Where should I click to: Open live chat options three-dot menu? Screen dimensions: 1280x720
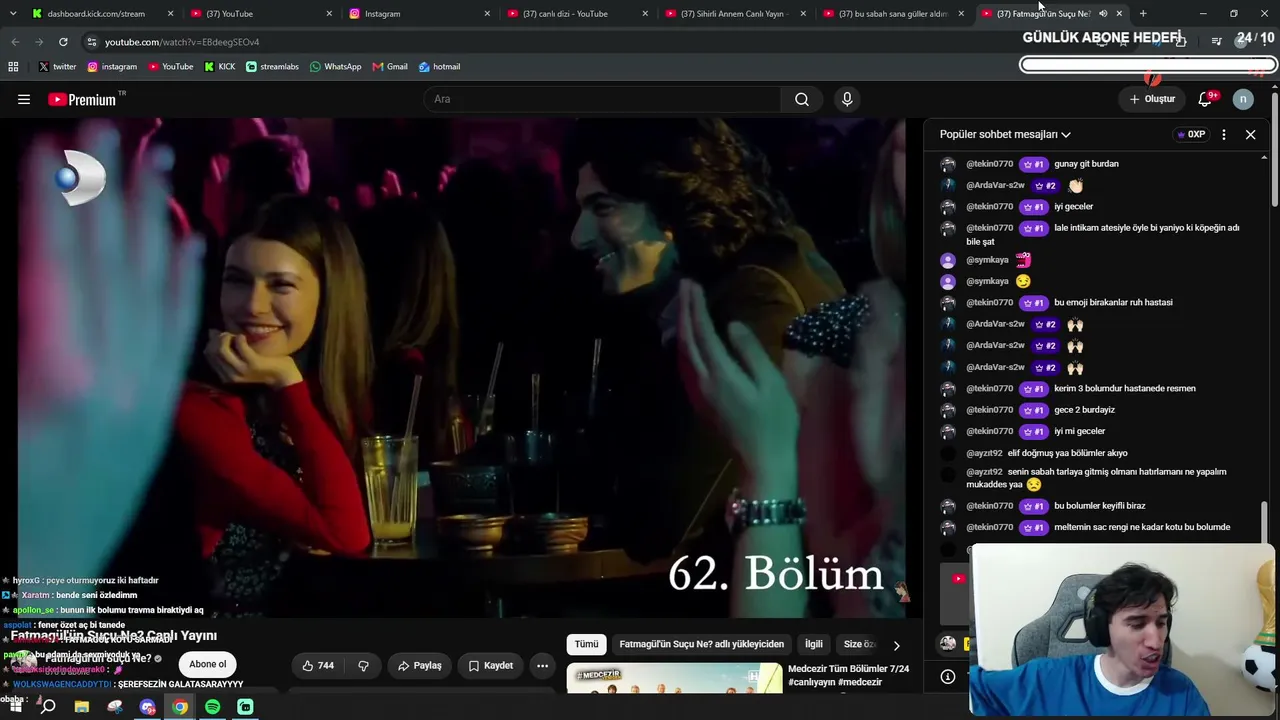point(1224,134)
